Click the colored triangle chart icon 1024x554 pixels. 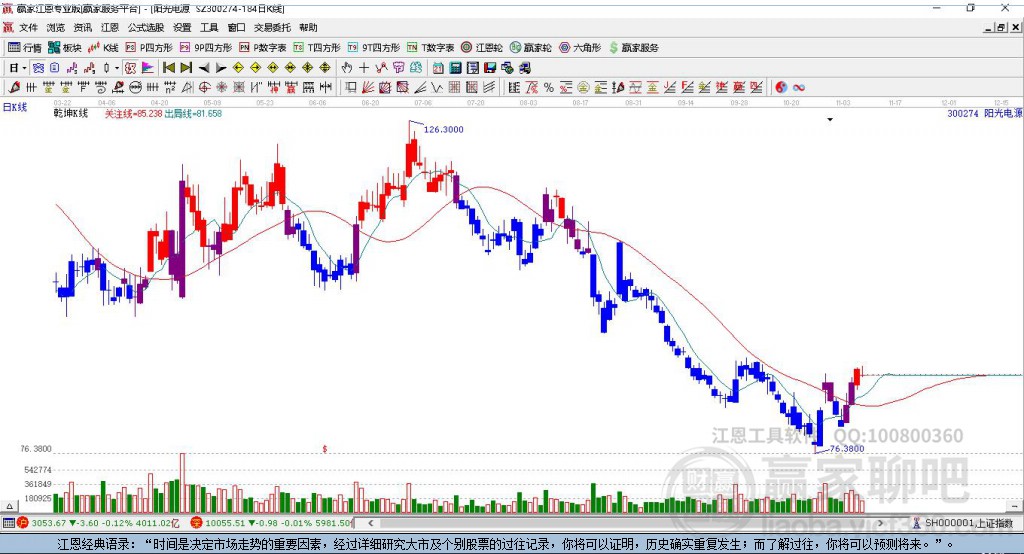click(148, 68)
